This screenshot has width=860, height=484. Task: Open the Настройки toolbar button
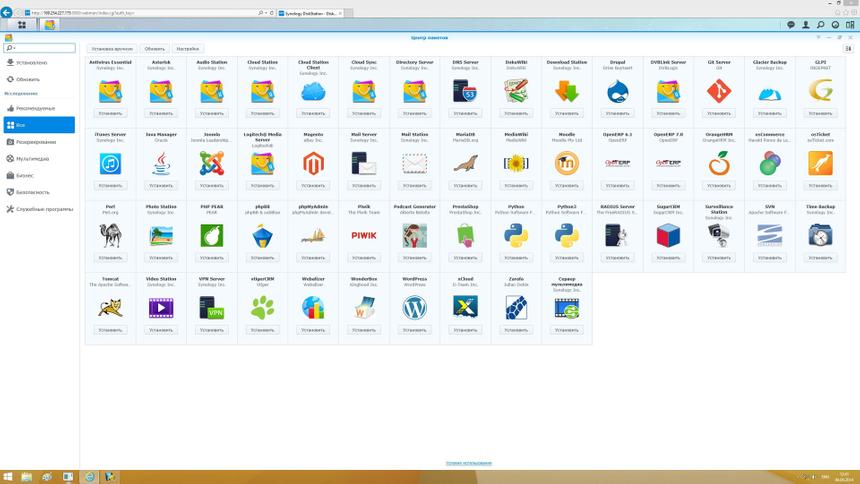(188, 49)
